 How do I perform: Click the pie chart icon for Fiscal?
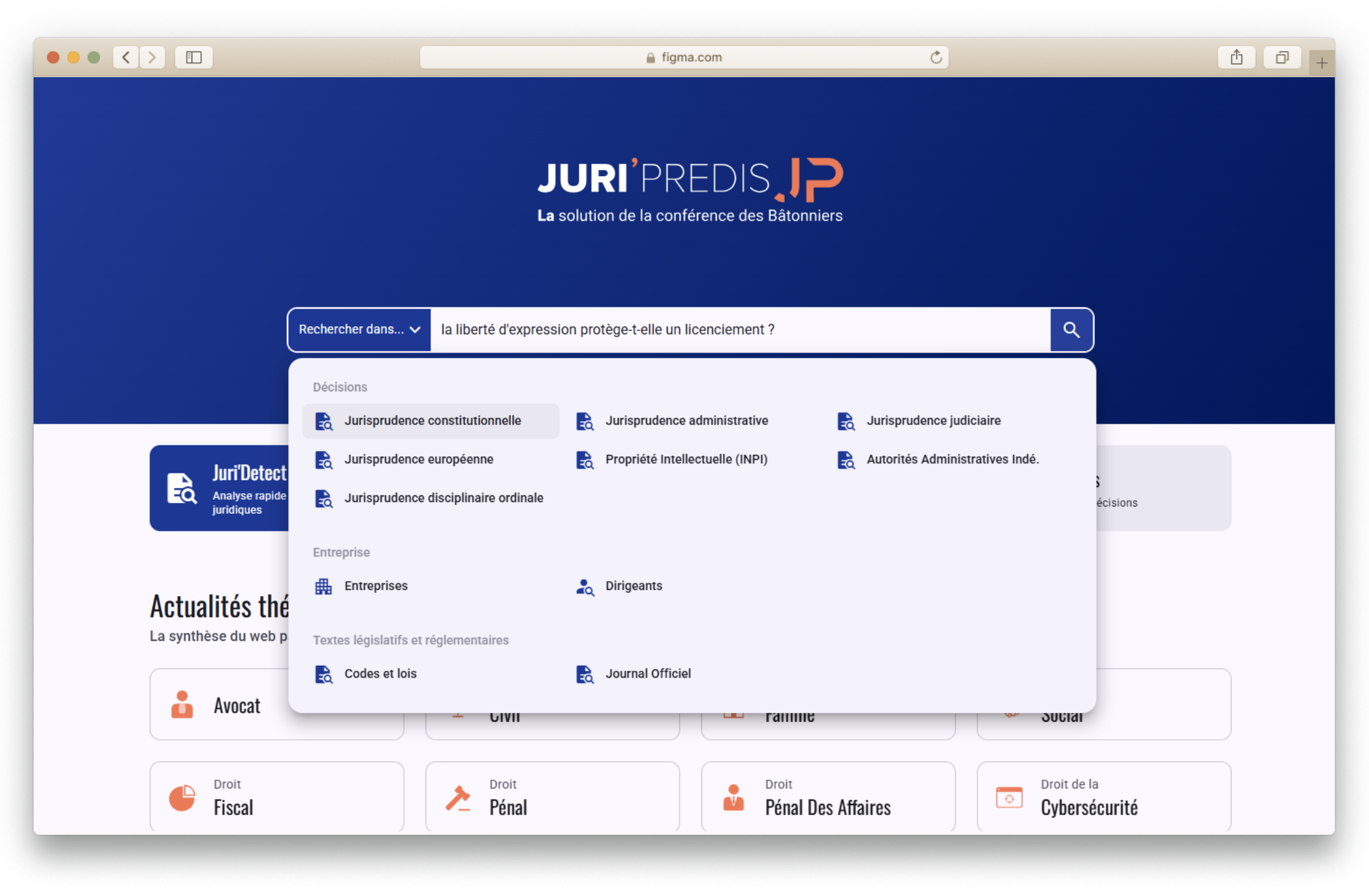click(x=182, y=798)
